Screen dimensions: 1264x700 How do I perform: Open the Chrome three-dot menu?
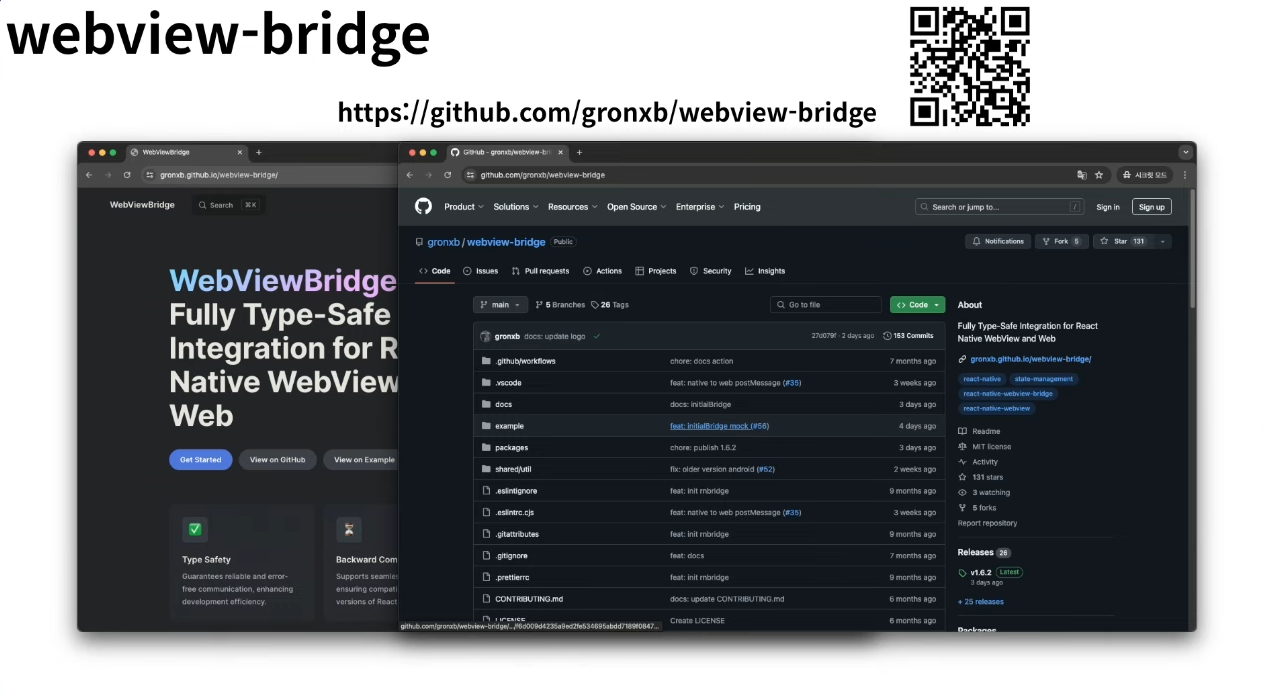point(1185,175)
